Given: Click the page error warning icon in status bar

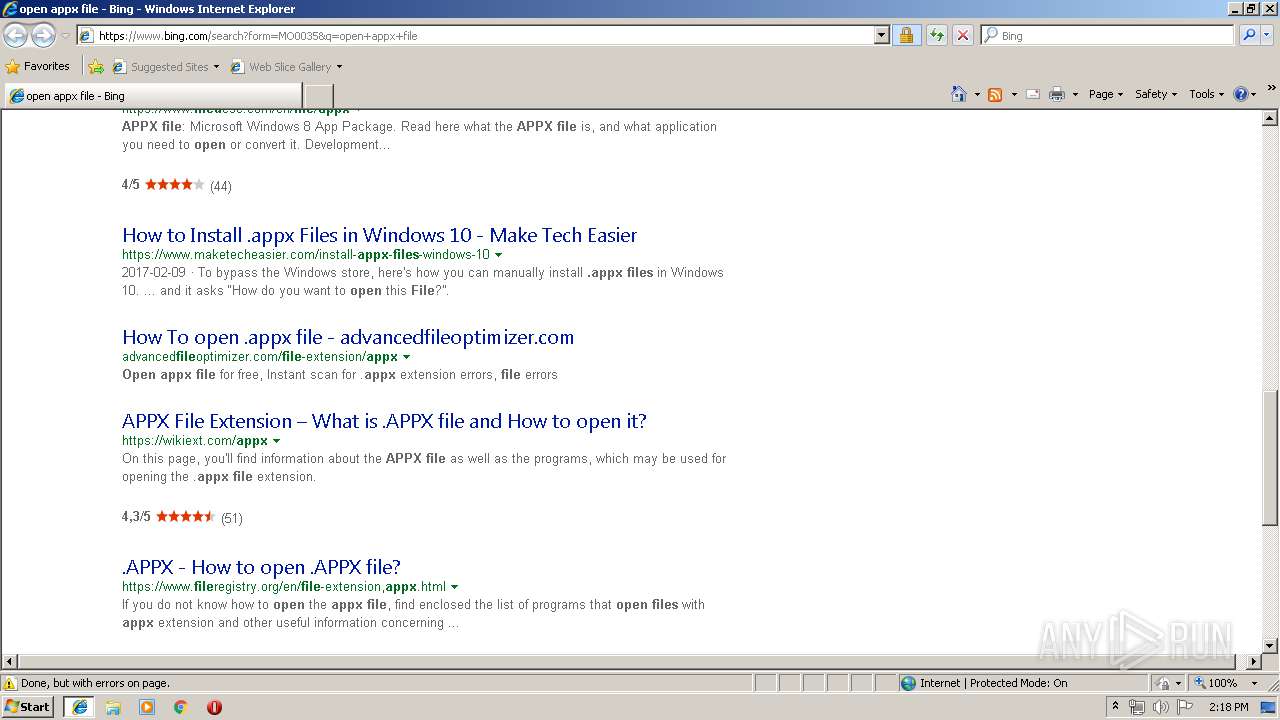Looking at the screenshot, I should pos(10,683).
